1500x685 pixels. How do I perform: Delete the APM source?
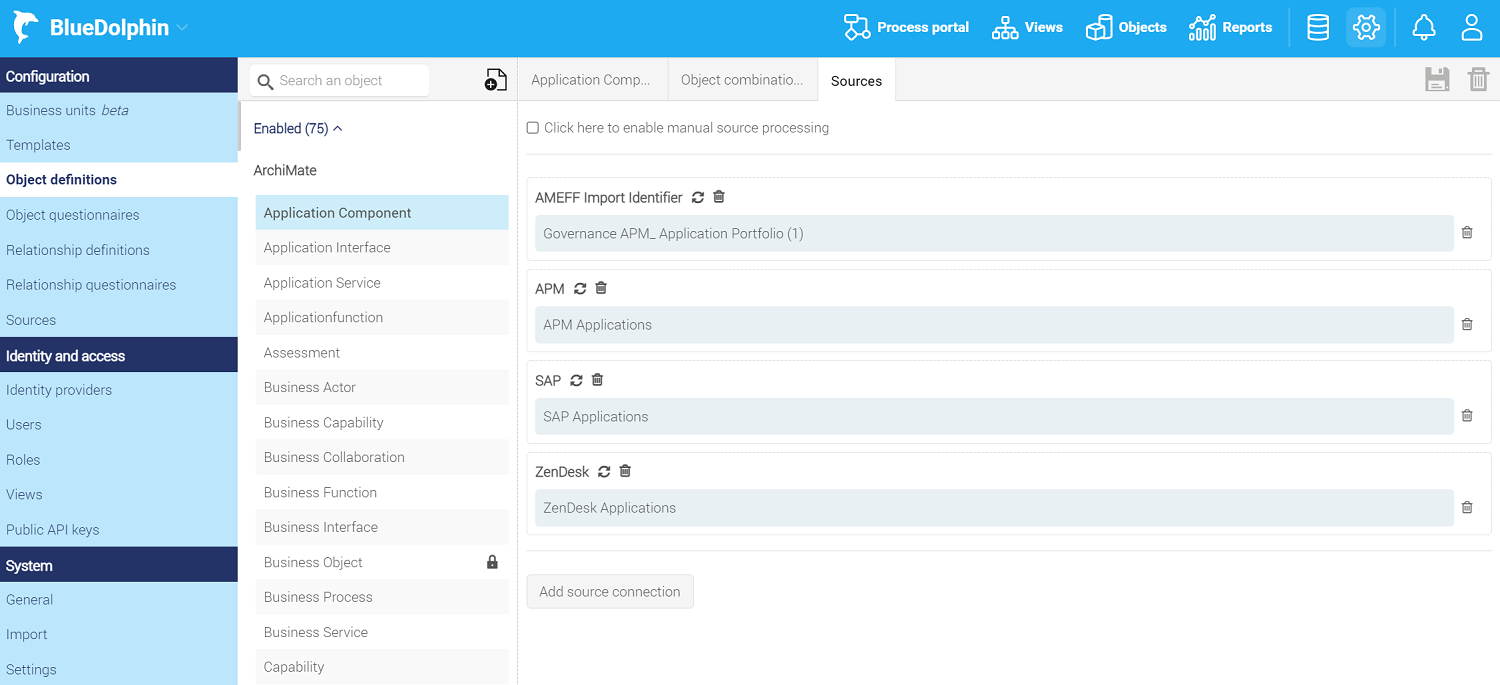(601, 288)
